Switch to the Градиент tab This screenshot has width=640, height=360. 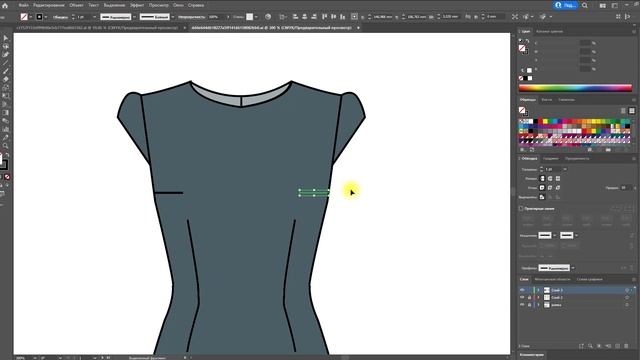[x=551, y=158]
